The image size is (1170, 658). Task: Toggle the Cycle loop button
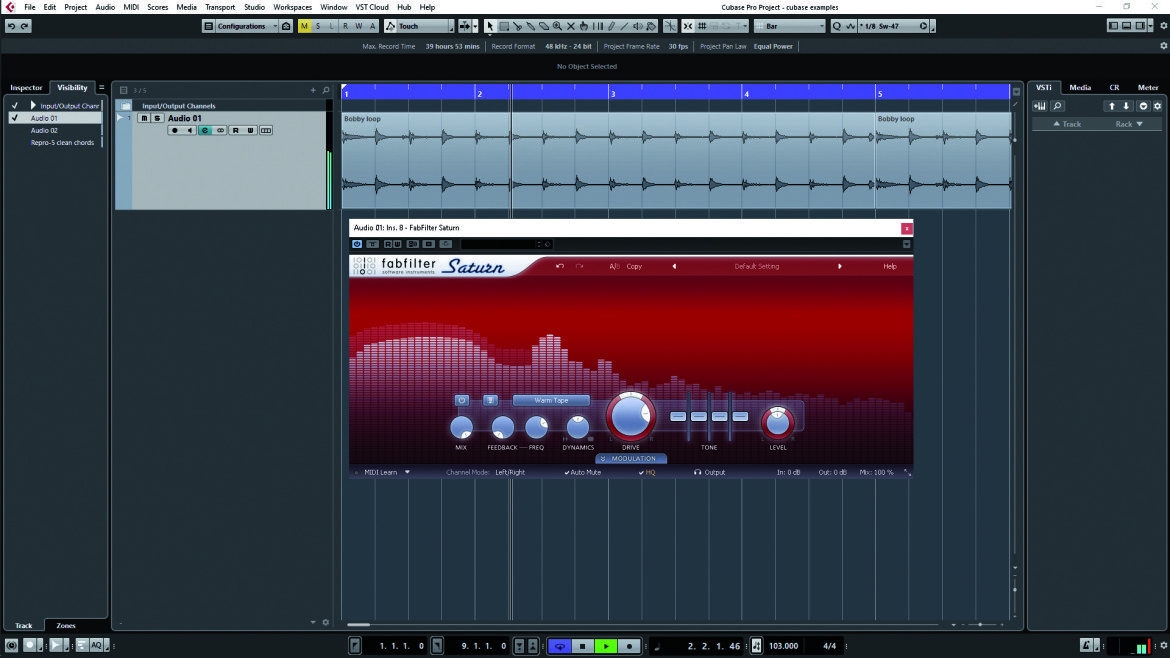[560, 646]
